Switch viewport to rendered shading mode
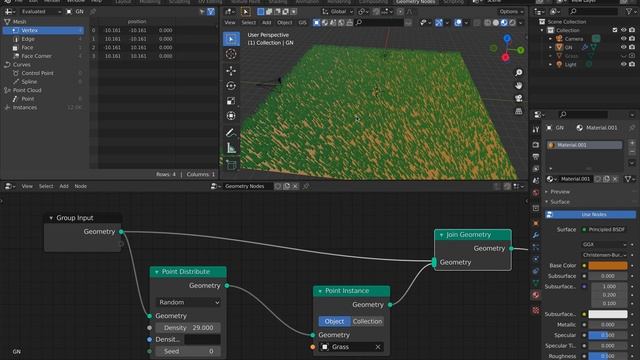Viewport: 640px width, 360px height. click(512, 23)
